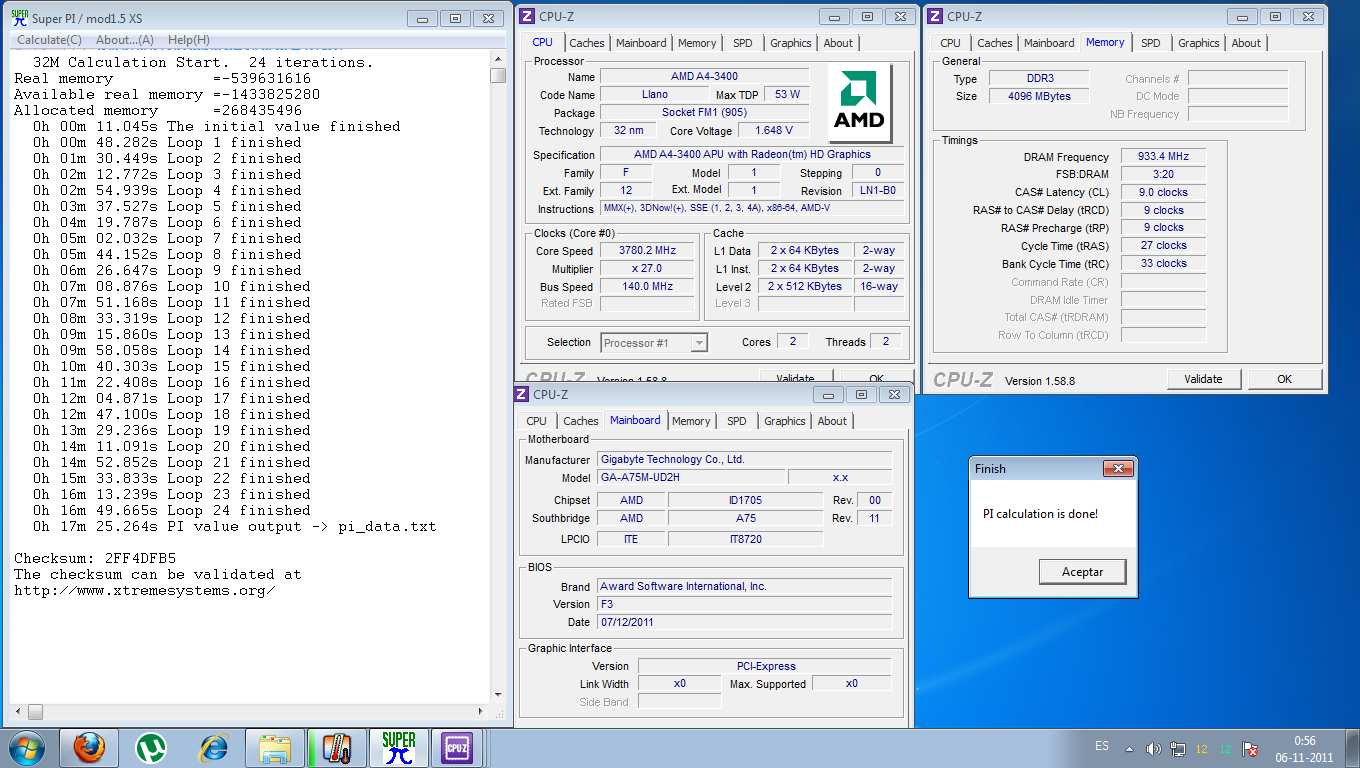Select Caches tab in CPU window
The height and width of the screenshot is (768, 1360).
[587, 43]
